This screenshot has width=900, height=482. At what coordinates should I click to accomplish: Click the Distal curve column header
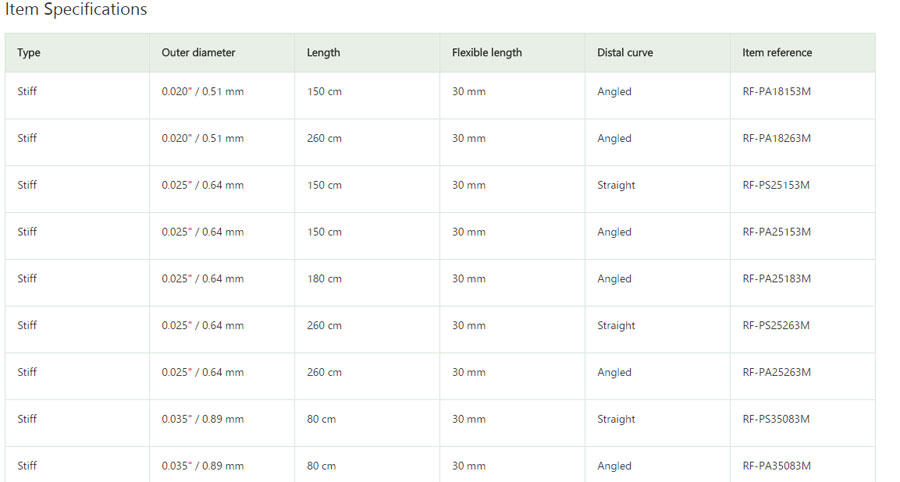(x=624, y=53)
